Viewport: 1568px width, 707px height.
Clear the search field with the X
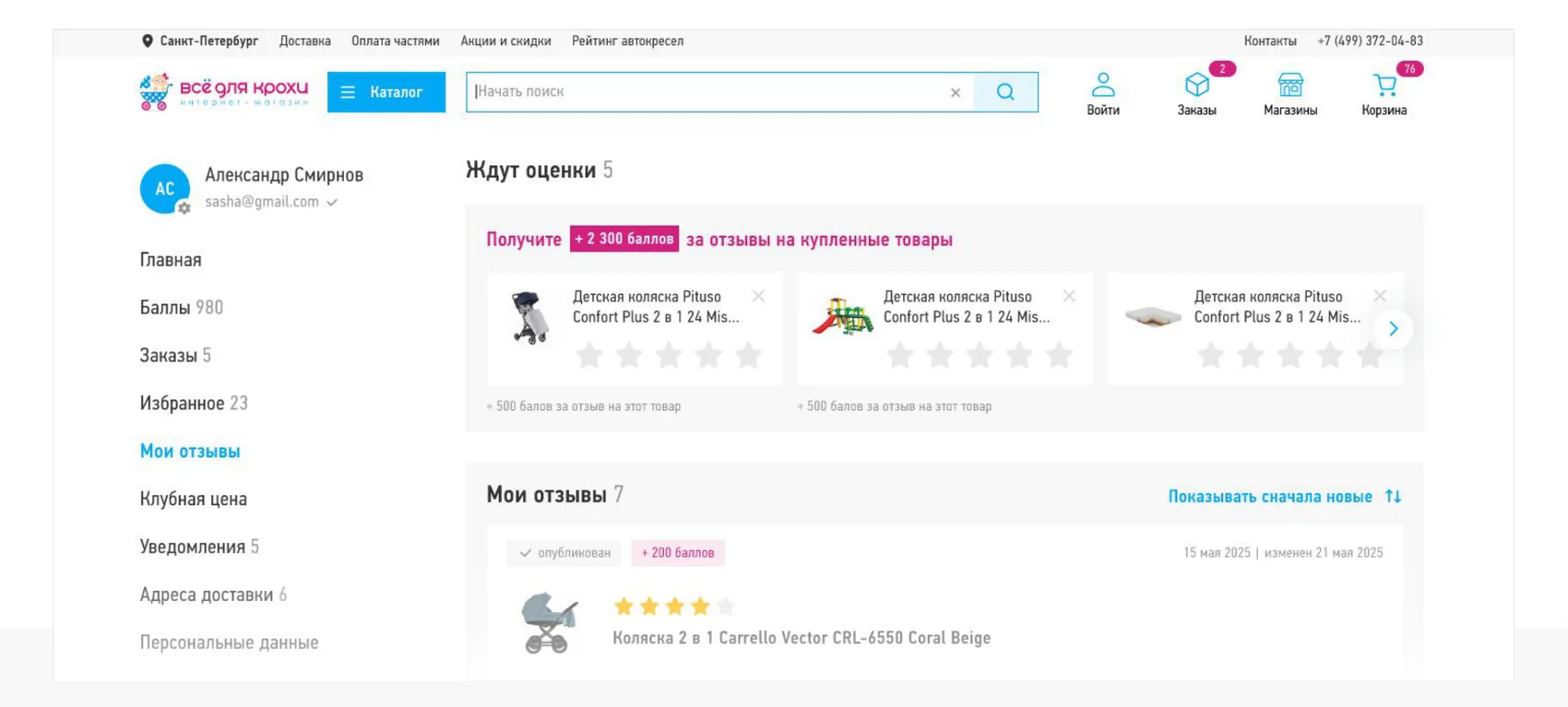pos(956,92)
